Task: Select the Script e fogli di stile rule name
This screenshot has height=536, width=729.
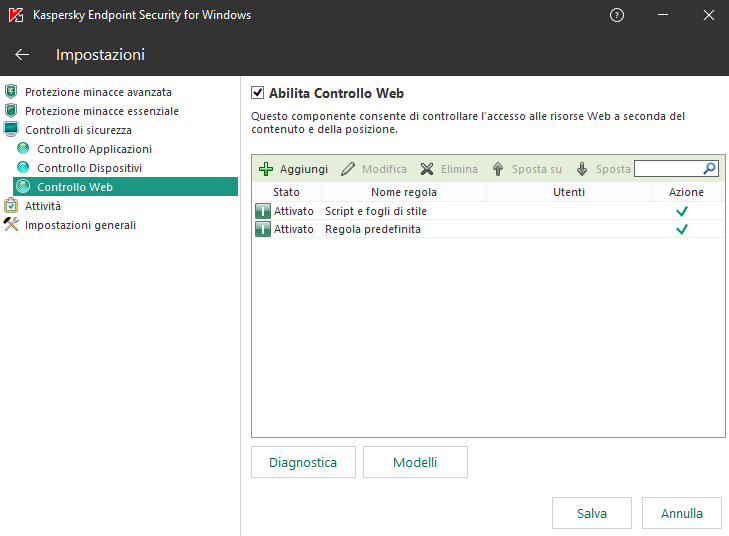Action: [x=376, y=211]
